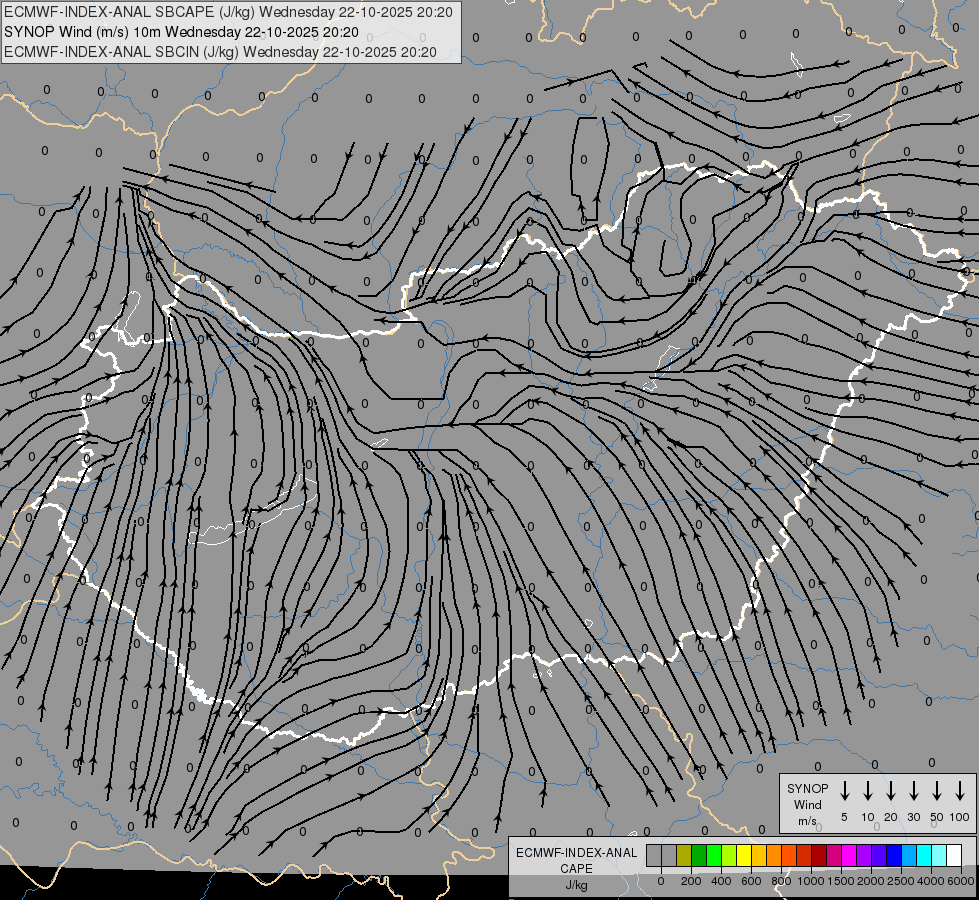Pick the dark red CAPE swatch after 1000
979x900 pixels.
(820, 855)
